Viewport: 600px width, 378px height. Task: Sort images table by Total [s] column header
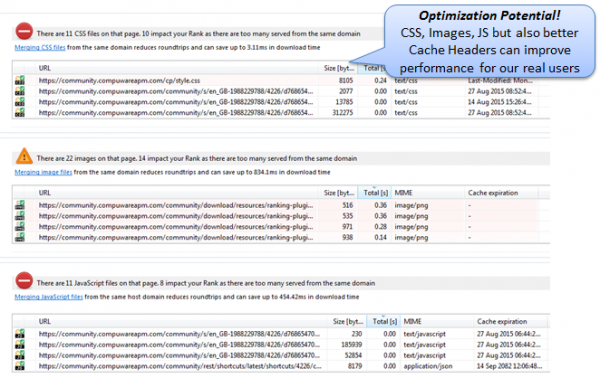[x=375, y=193]
